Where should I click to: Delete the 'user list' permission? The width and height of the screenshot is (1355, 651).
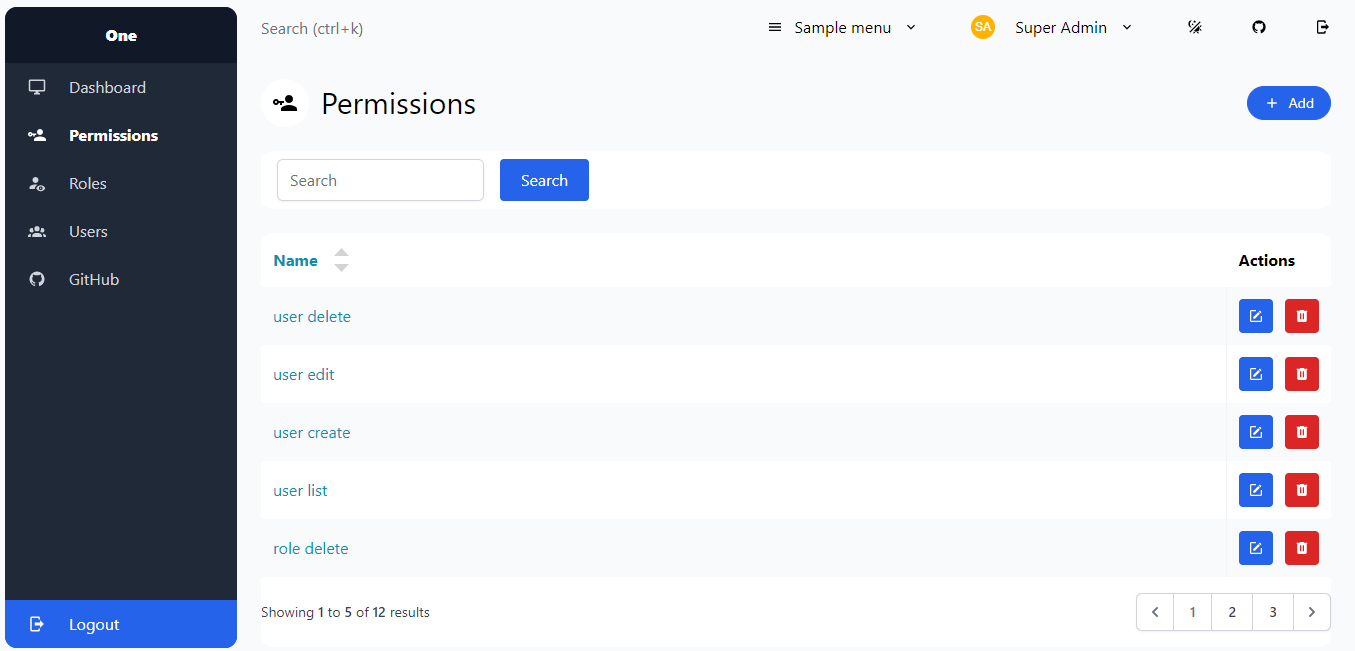point(1302,490)
